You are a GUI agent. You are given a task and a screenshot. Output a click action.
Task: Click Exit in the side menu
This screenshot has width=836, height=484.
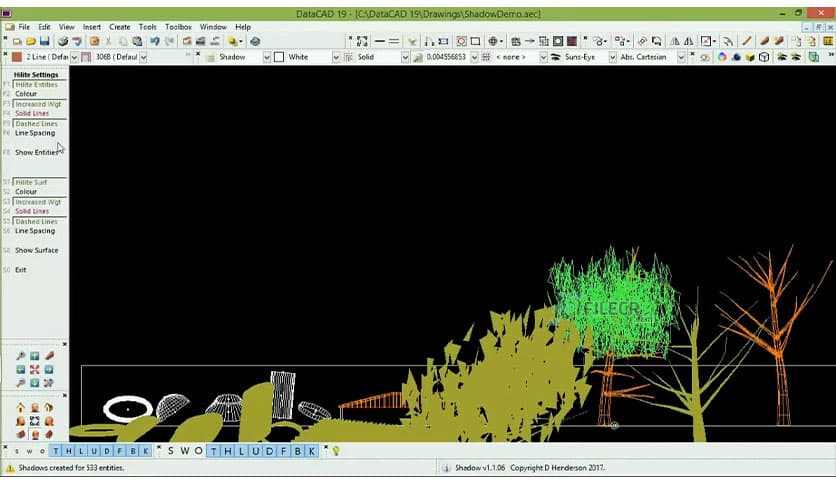click(21, 270)
